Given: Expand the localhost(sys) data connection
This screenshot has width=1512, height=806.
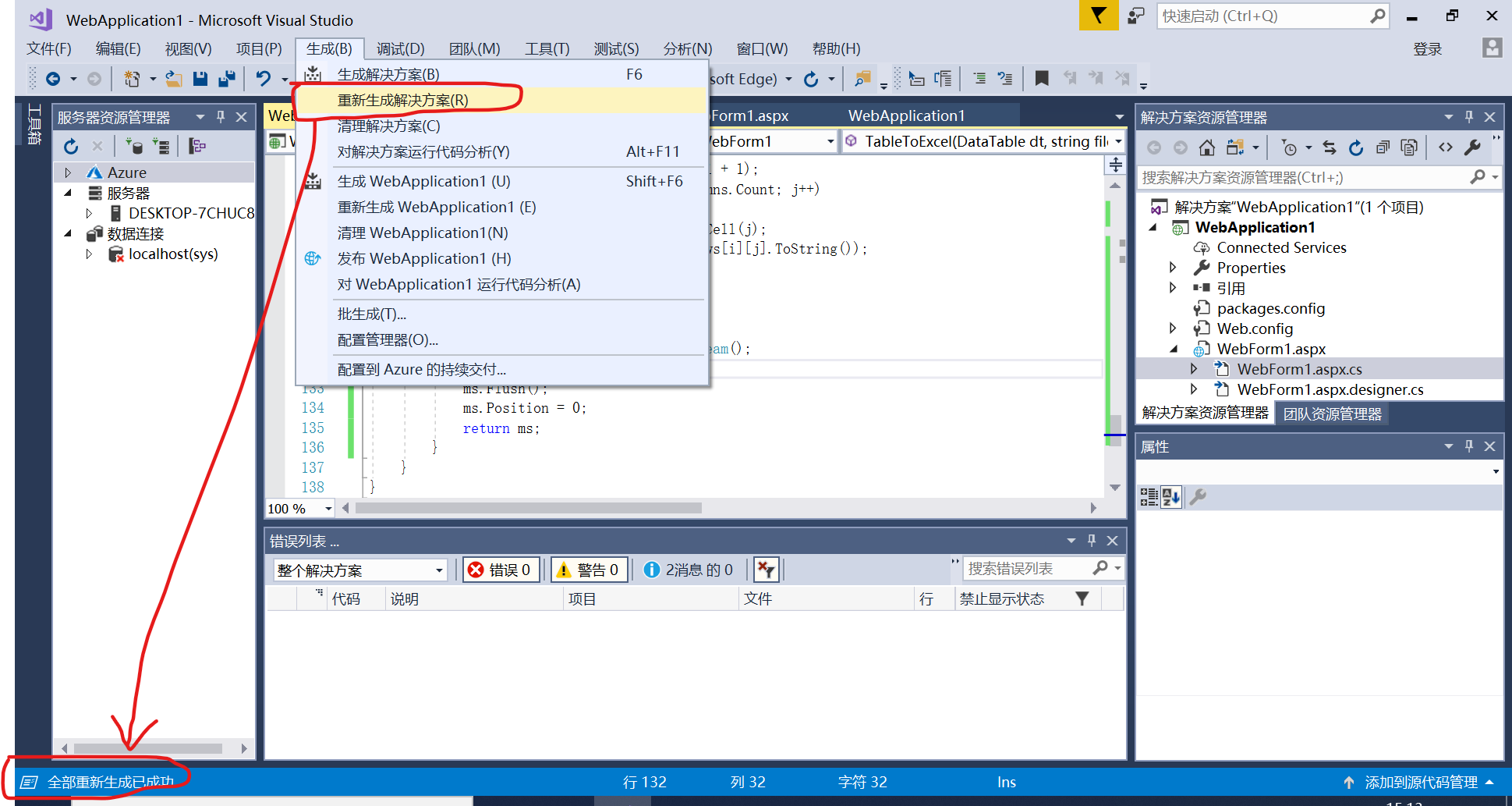Looking at the screenshot, I should coord(88,254).
